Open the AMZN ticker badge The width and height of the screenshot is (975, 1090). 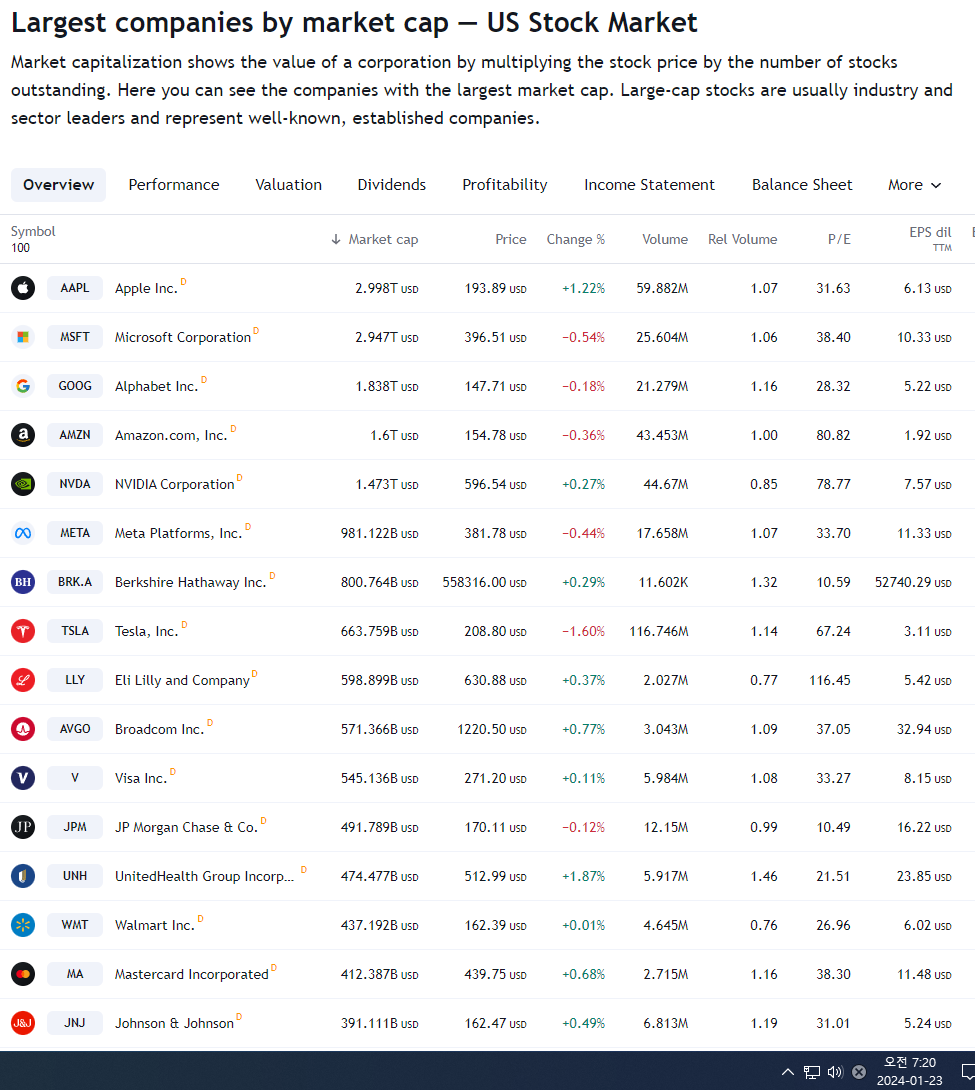tap(75, 435)
